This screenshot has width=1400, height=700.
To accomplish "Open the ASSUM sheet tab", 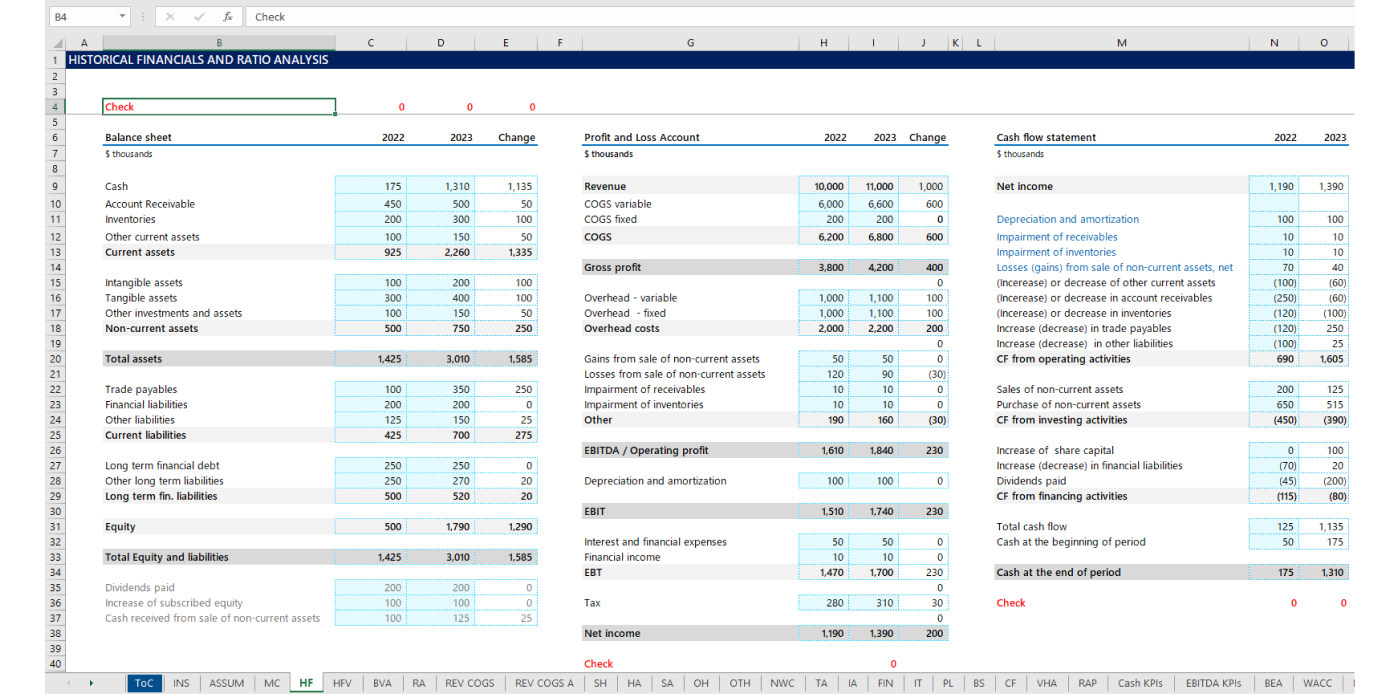I will [226, 683].
